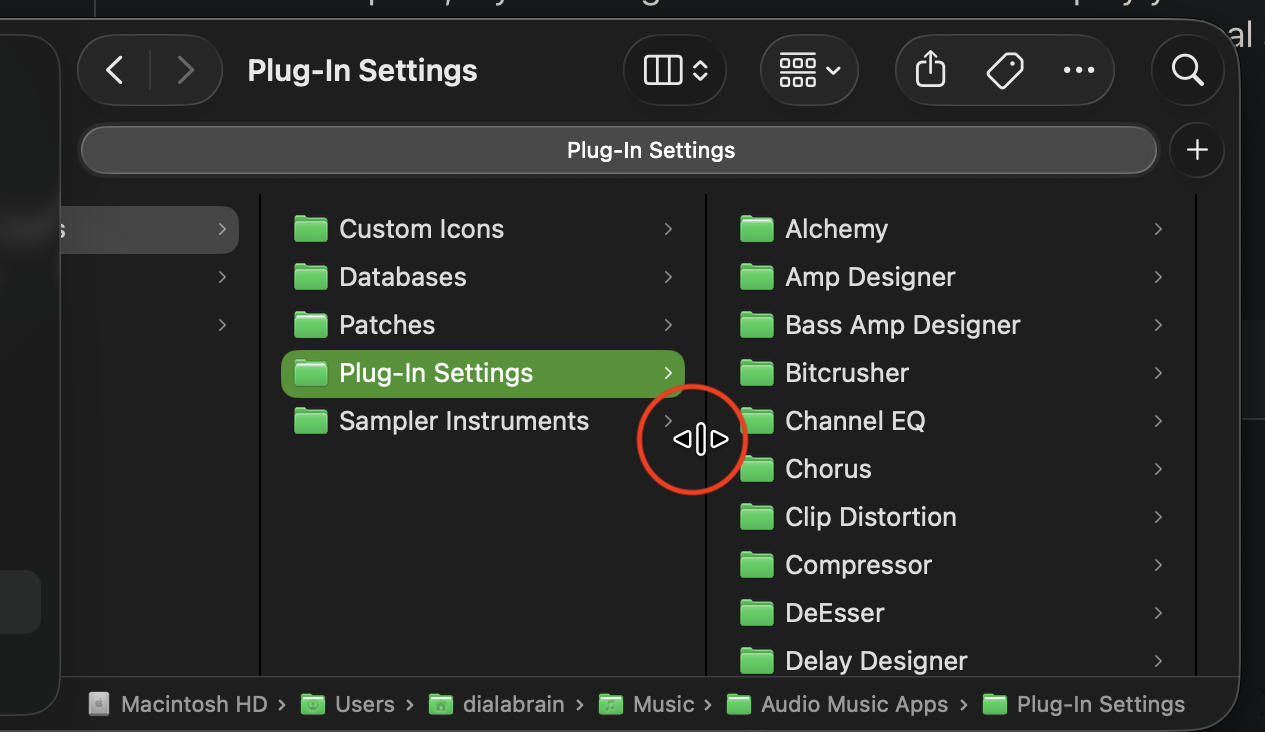Click the Forward navigation arrow

click(x=185, y=70)
